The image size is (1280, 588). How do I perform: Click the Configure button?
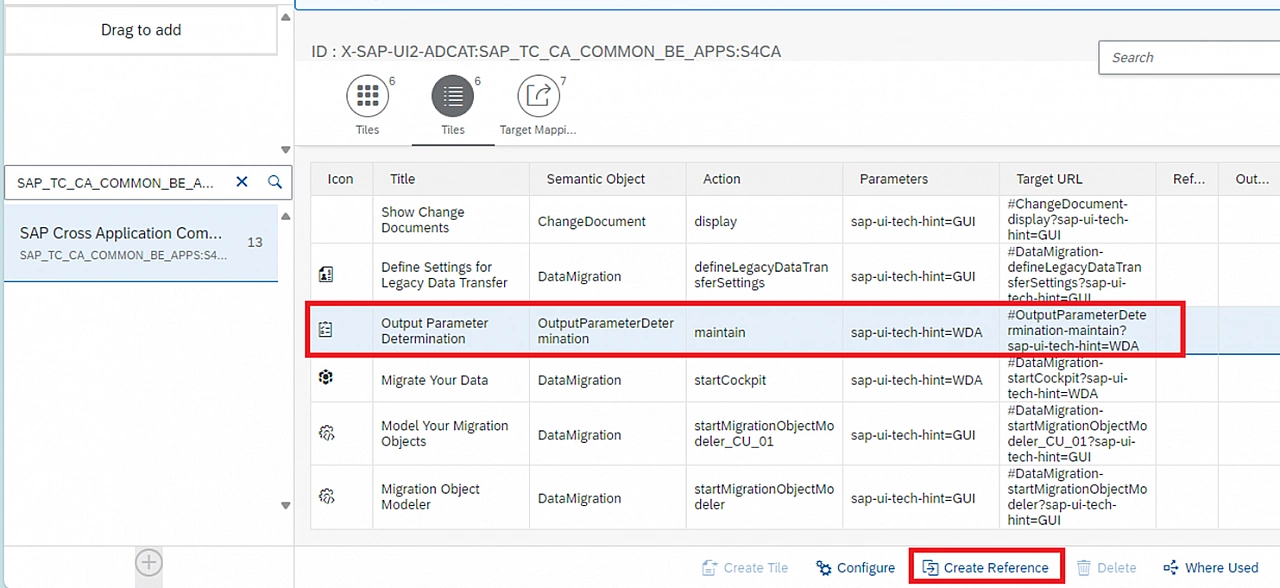point(855,567)
